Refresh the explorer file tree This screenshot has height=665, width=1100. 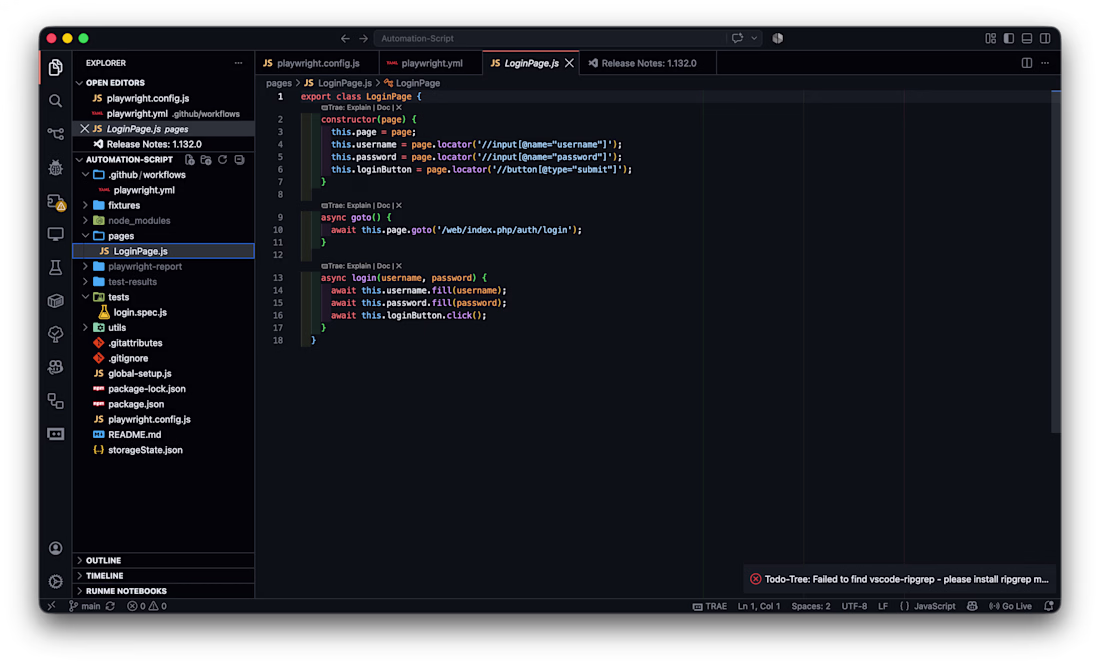pyautogui.click(x=222, y=160)
